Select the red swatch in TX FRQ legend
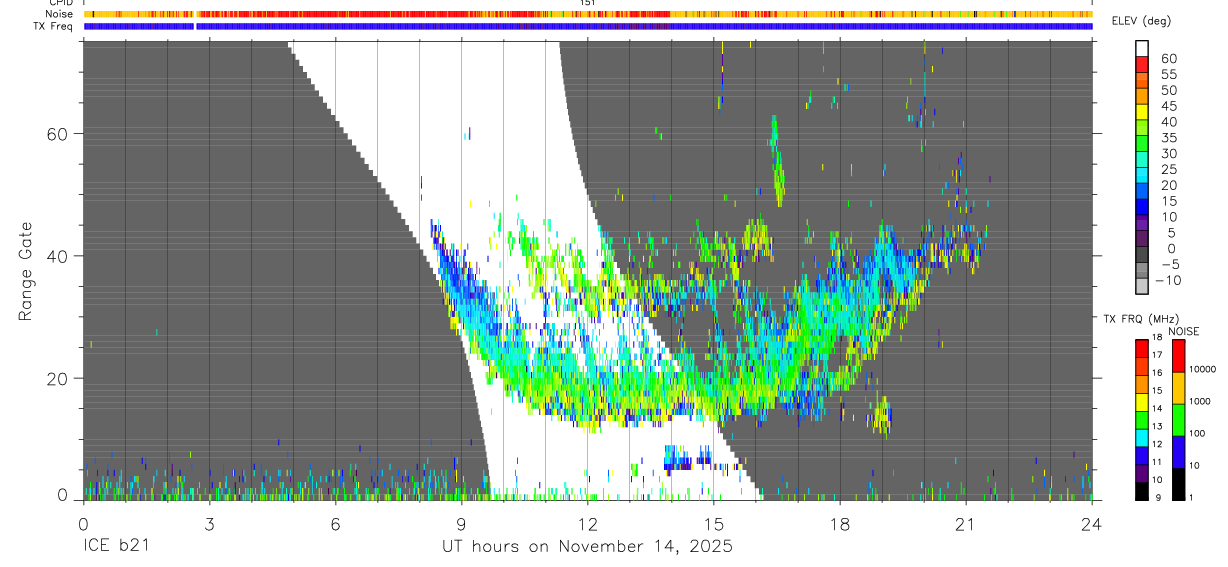 point(1142,348)
